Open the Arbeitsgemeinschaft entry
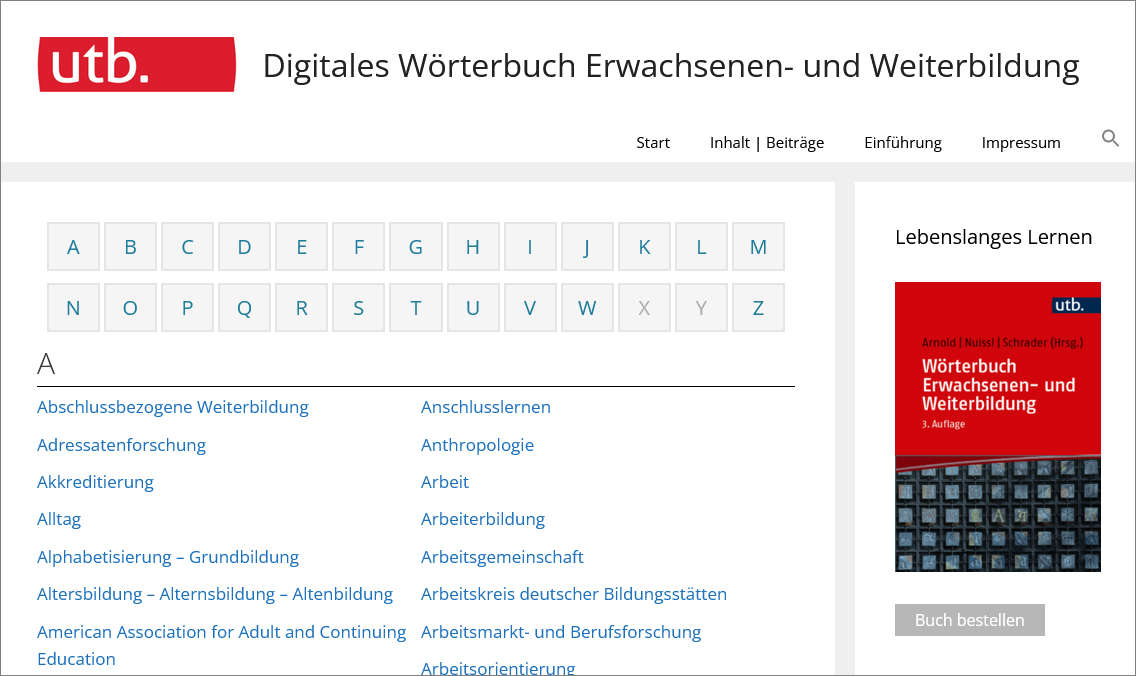 point(502,557)
